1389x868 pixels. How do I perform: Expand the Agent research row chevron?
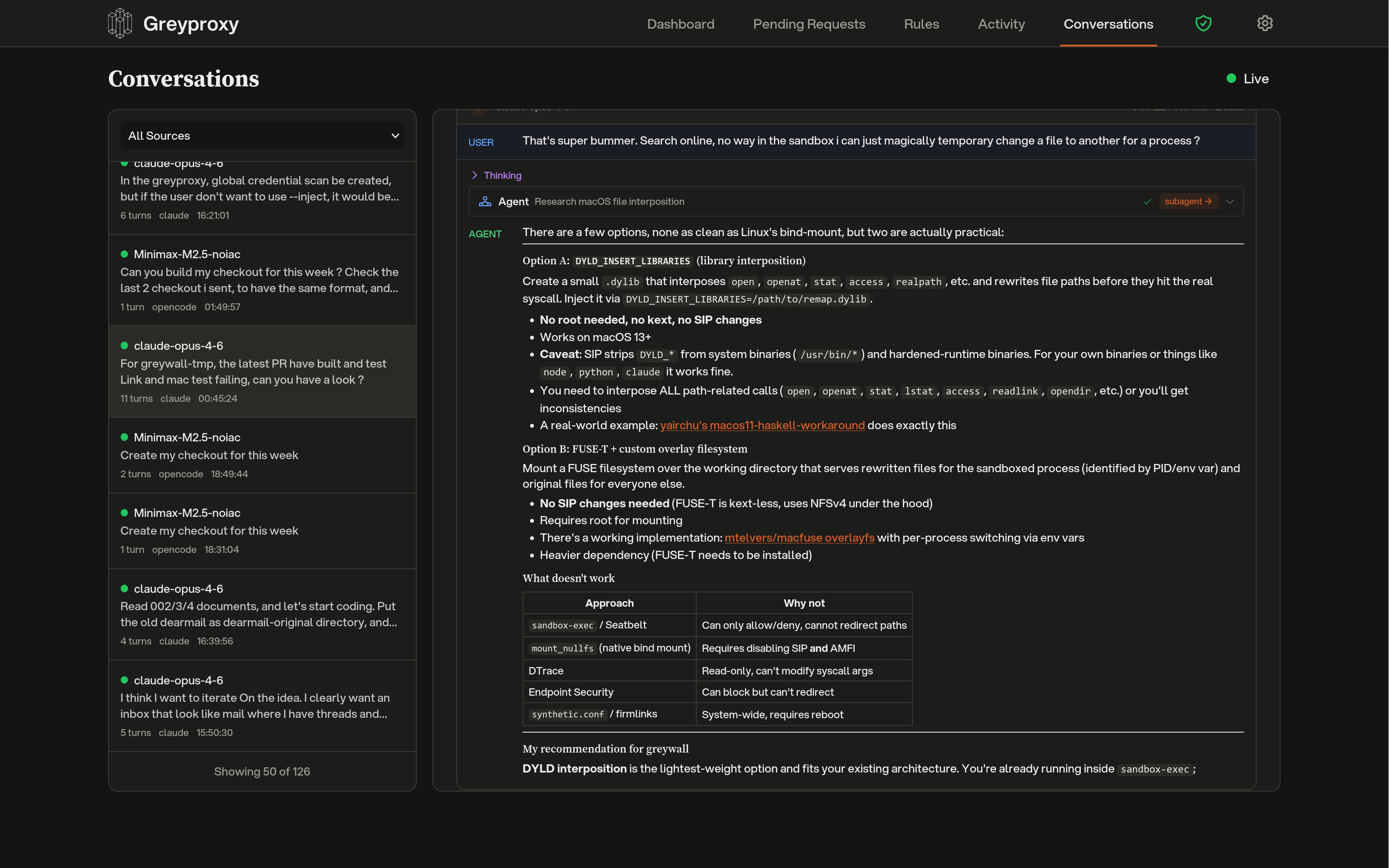1229,201
